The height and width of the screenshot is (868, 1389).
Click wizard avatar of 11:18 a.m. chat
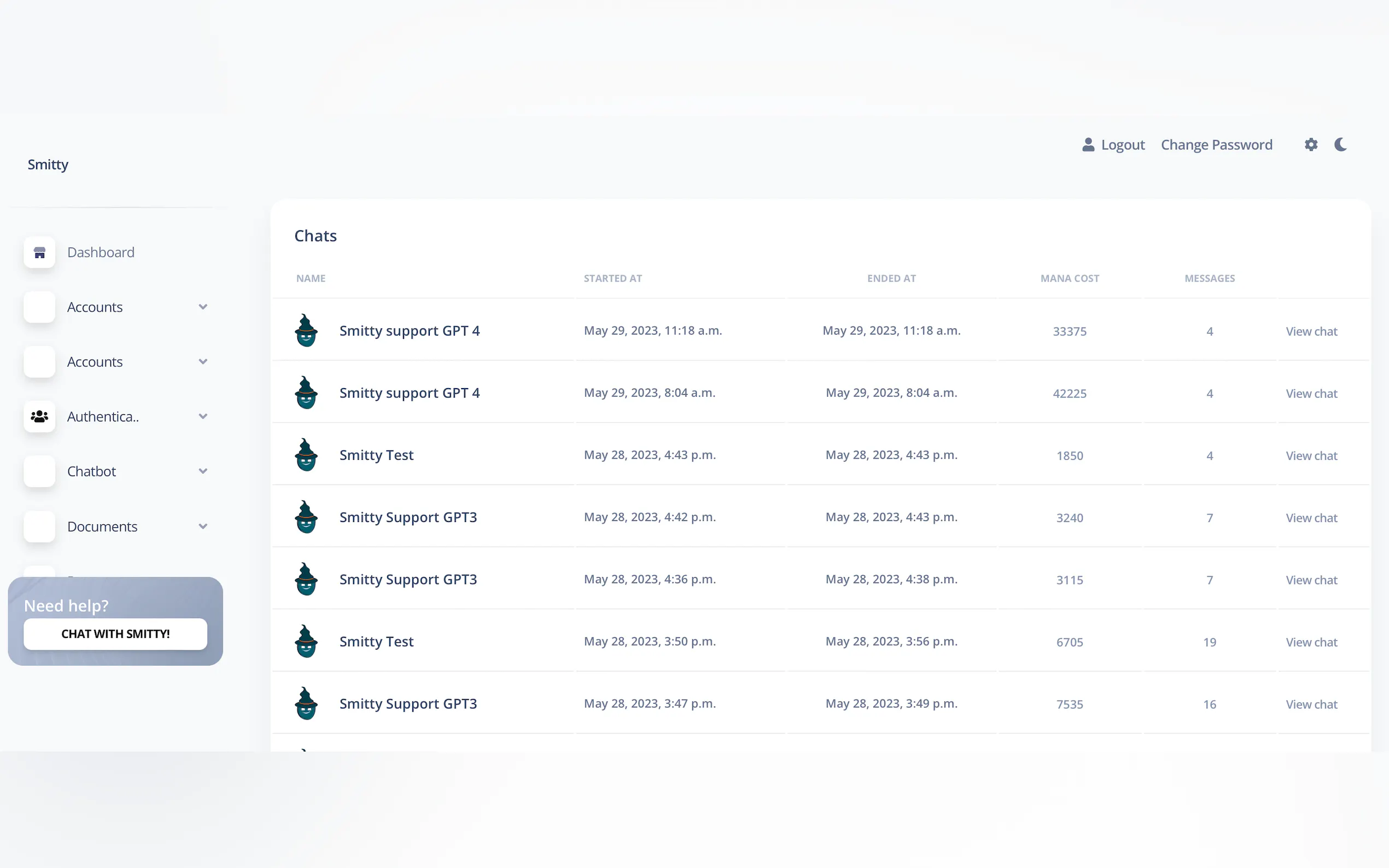pos(306,331)
